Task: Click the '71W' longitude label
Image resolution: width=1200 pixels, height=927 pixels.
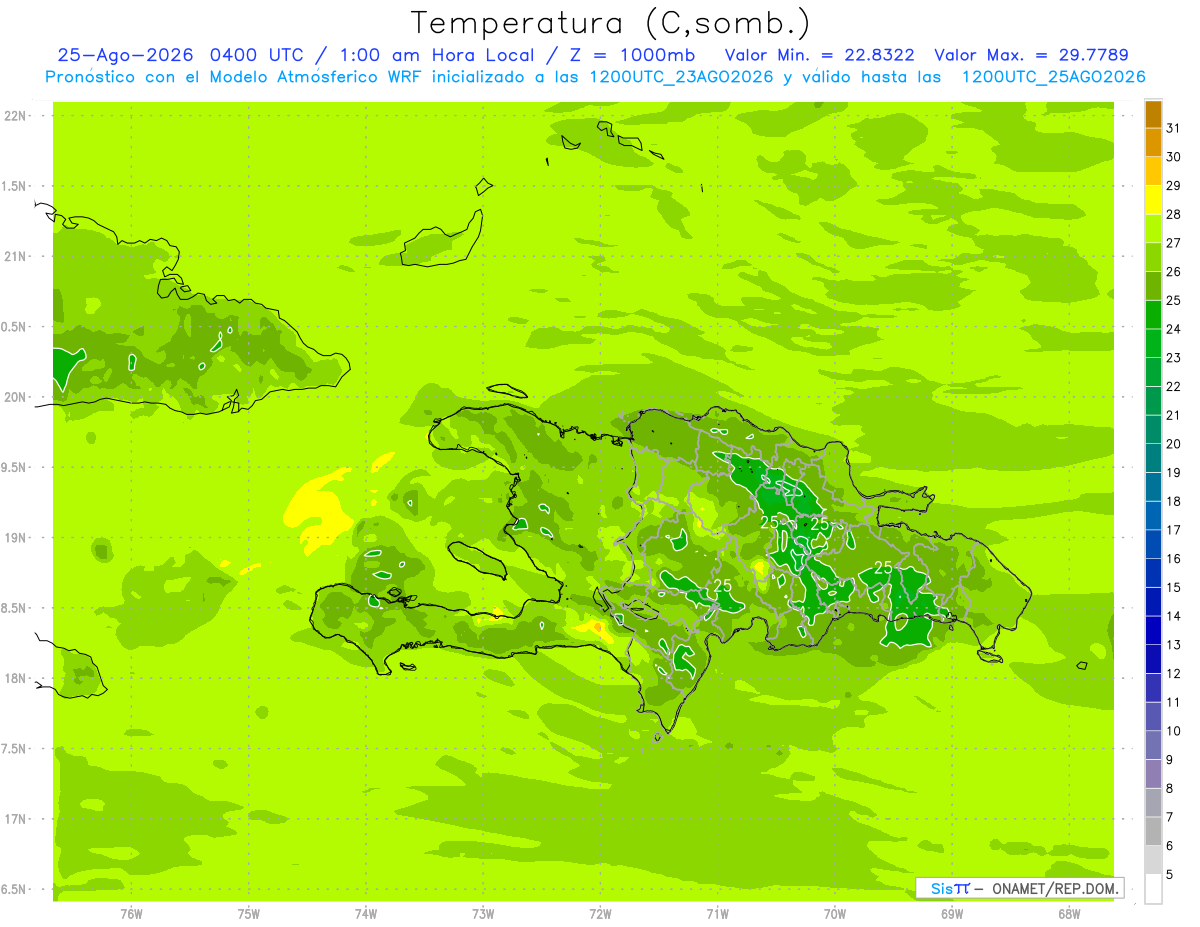Action: pos(717,914)
